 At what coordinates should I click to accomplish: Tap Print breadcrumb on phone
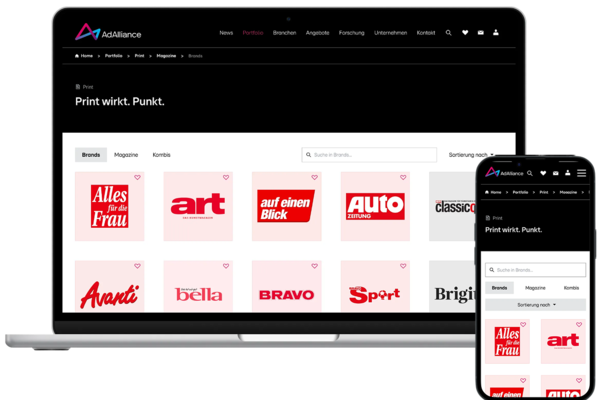pyautogui.click(x=544, y=192)
